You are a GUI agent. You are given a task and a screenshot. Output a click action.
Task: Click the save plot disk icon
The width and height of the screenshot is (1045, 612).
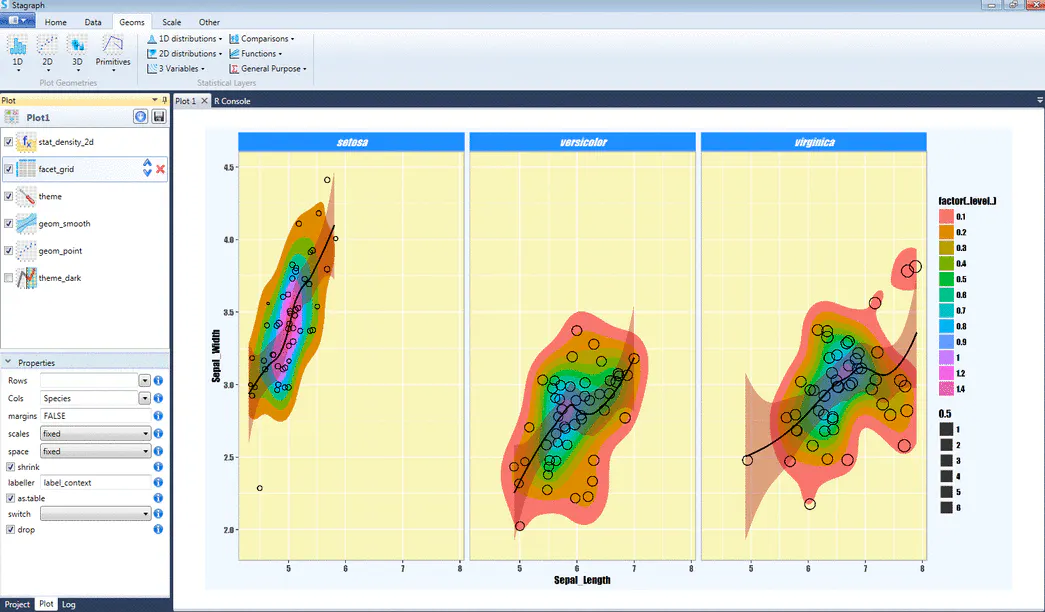[x=159, y=117]
